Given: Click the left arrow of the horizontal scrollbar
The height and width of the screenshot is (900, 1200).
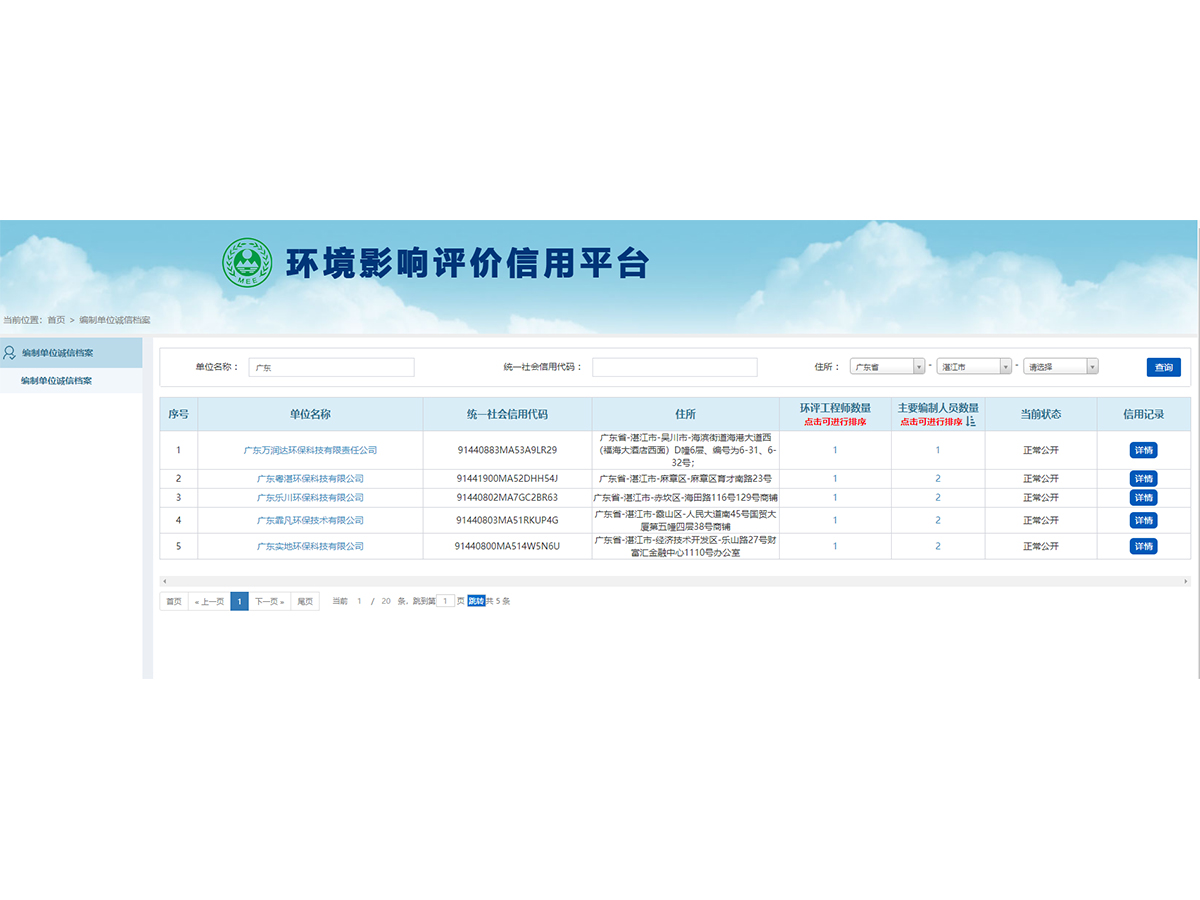Looking at the screenshot, I should [x=164, y=581].
